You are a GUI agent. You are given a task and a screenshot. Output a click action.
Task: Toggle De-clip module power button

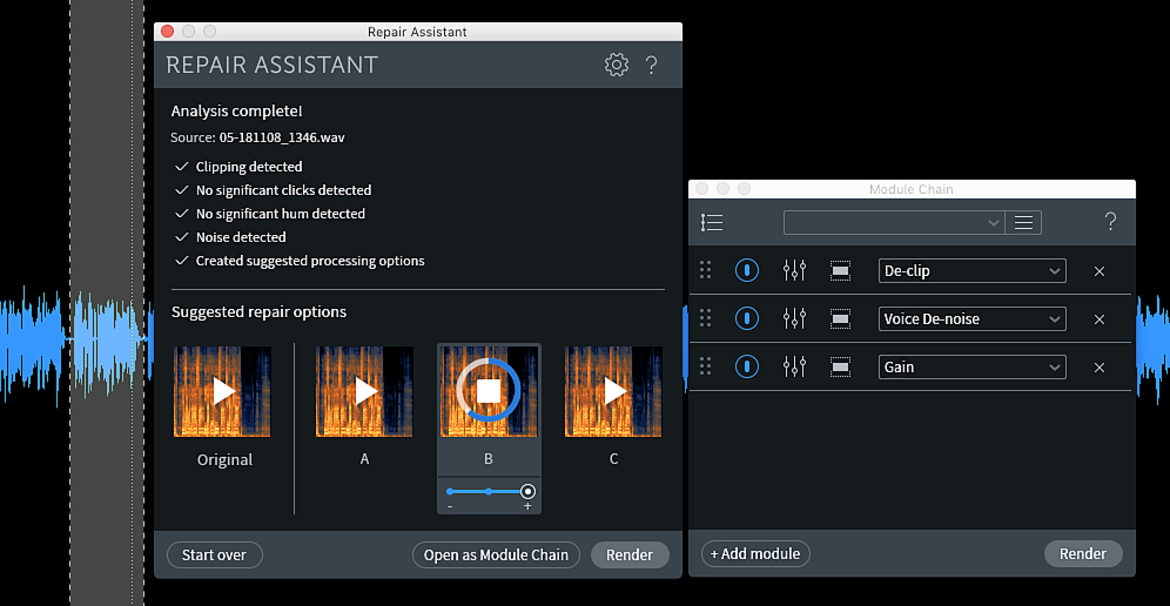tap(747, 270)
